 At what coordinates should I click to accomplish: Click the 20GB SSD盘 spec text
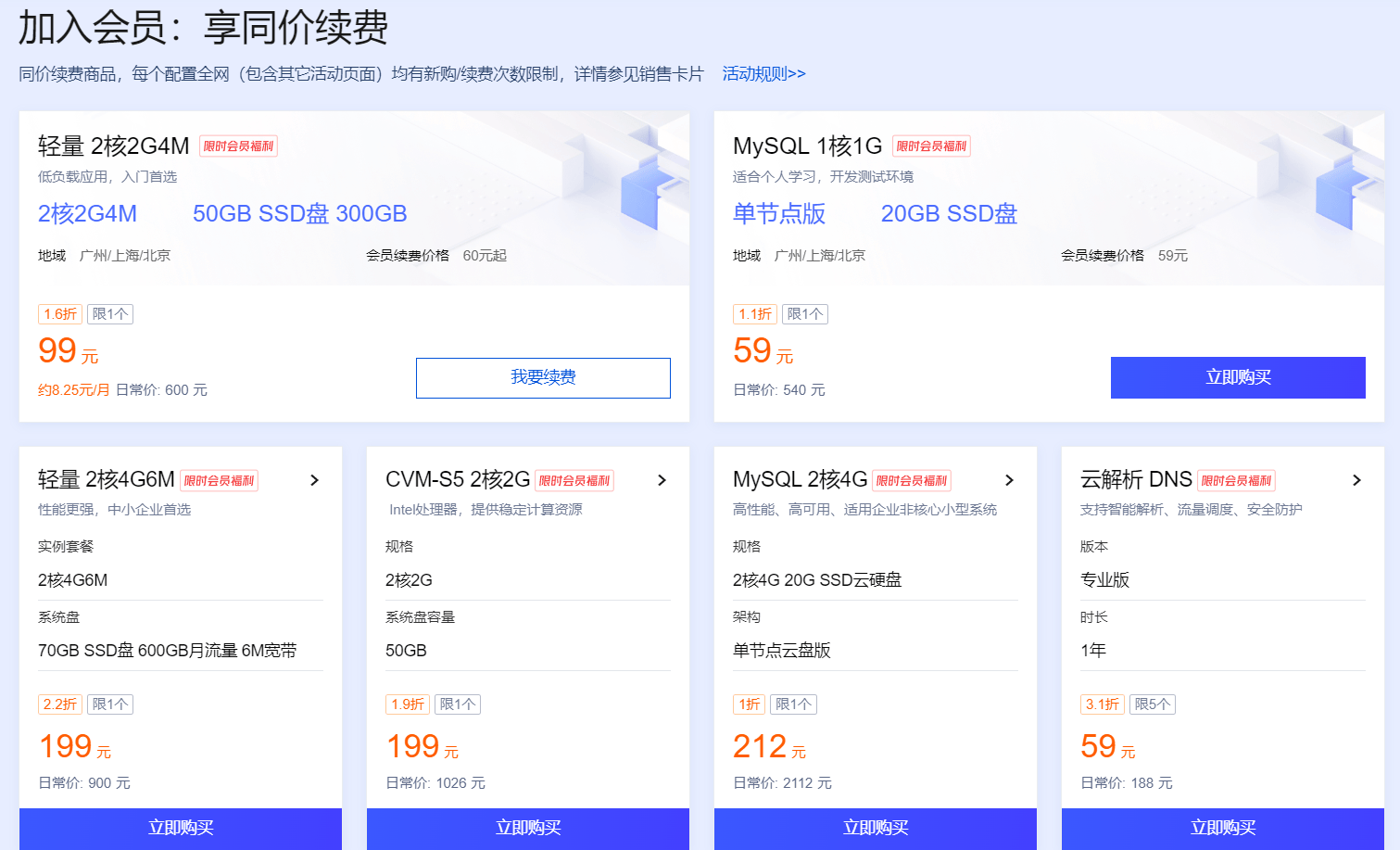[949, 214]
